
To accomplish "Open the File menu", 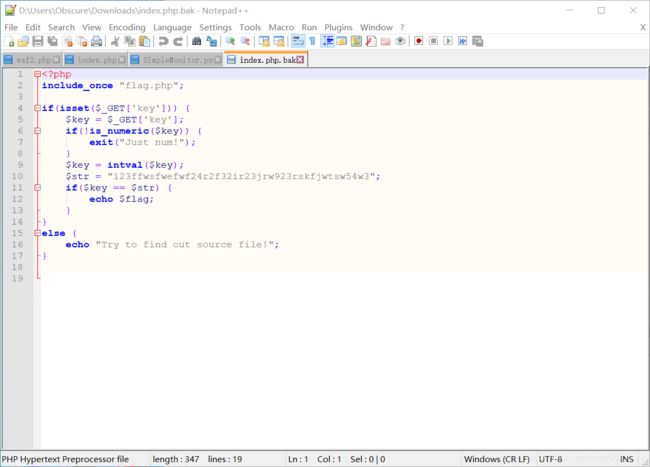I will point(11,27).
